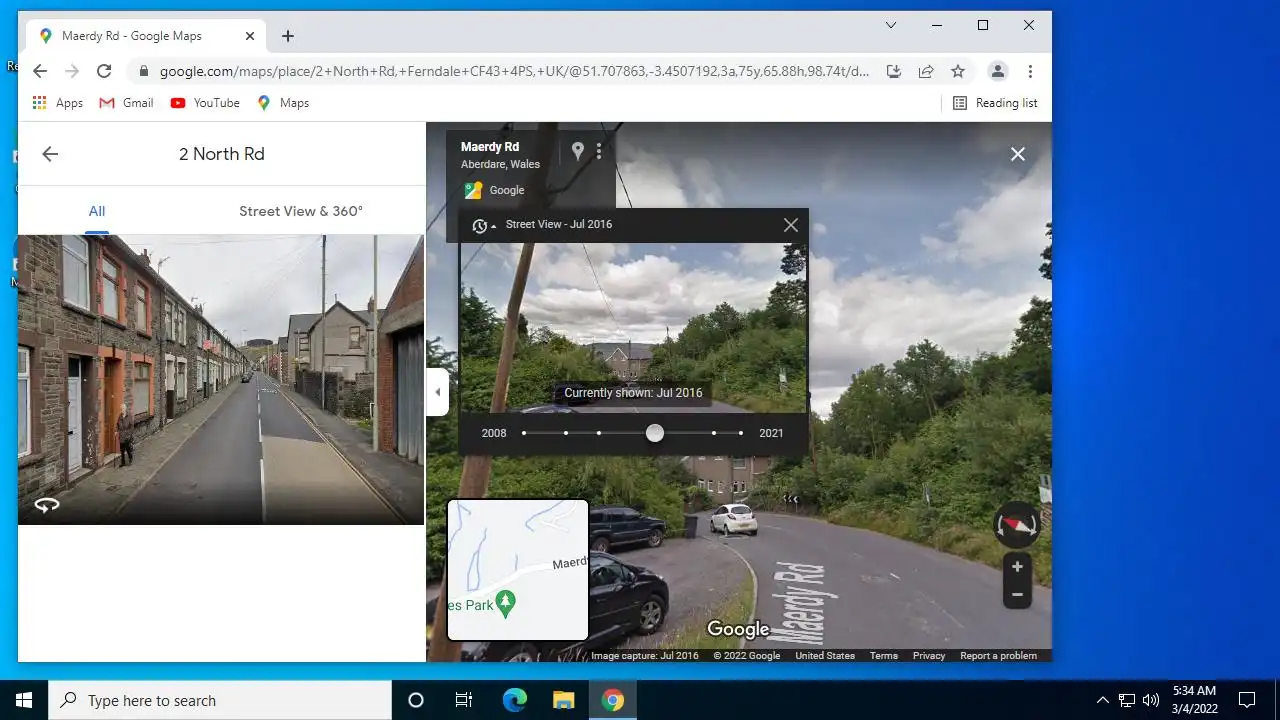
Task: Click the current Jul 2016 slider handle
Action: coord(655,433)
